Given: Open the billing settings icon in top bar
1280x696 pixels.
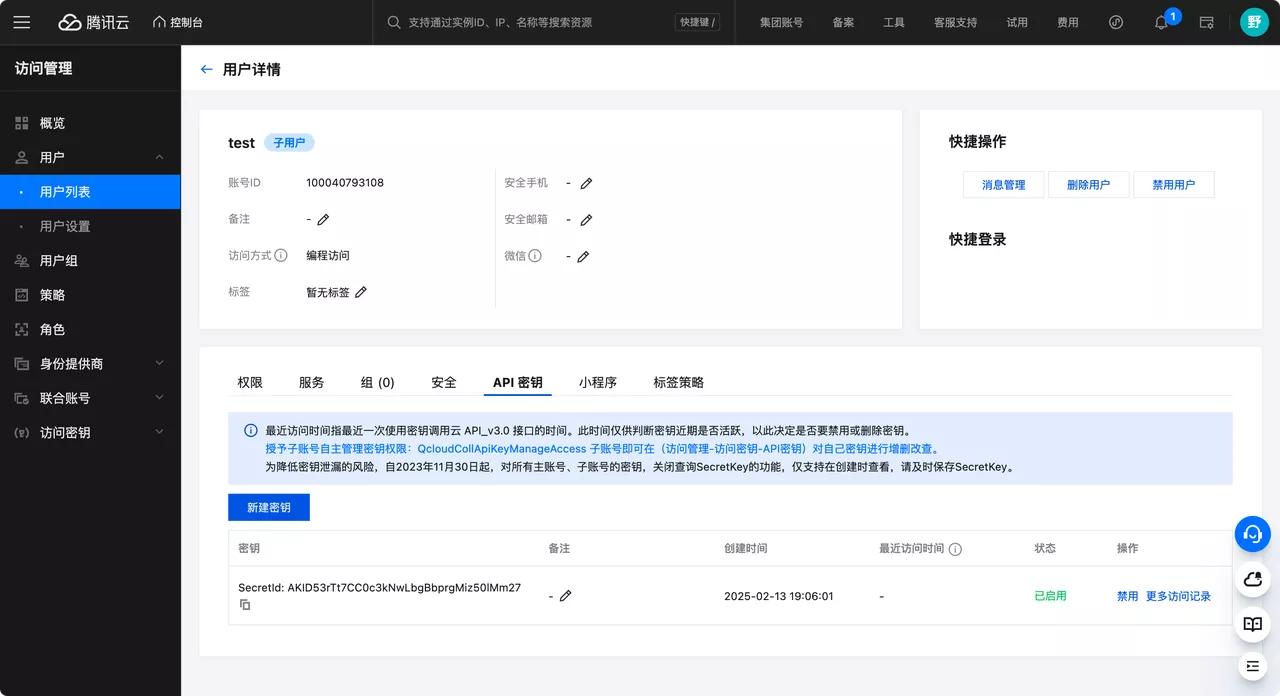Looking at the screenshot, I should point(1206,21).
